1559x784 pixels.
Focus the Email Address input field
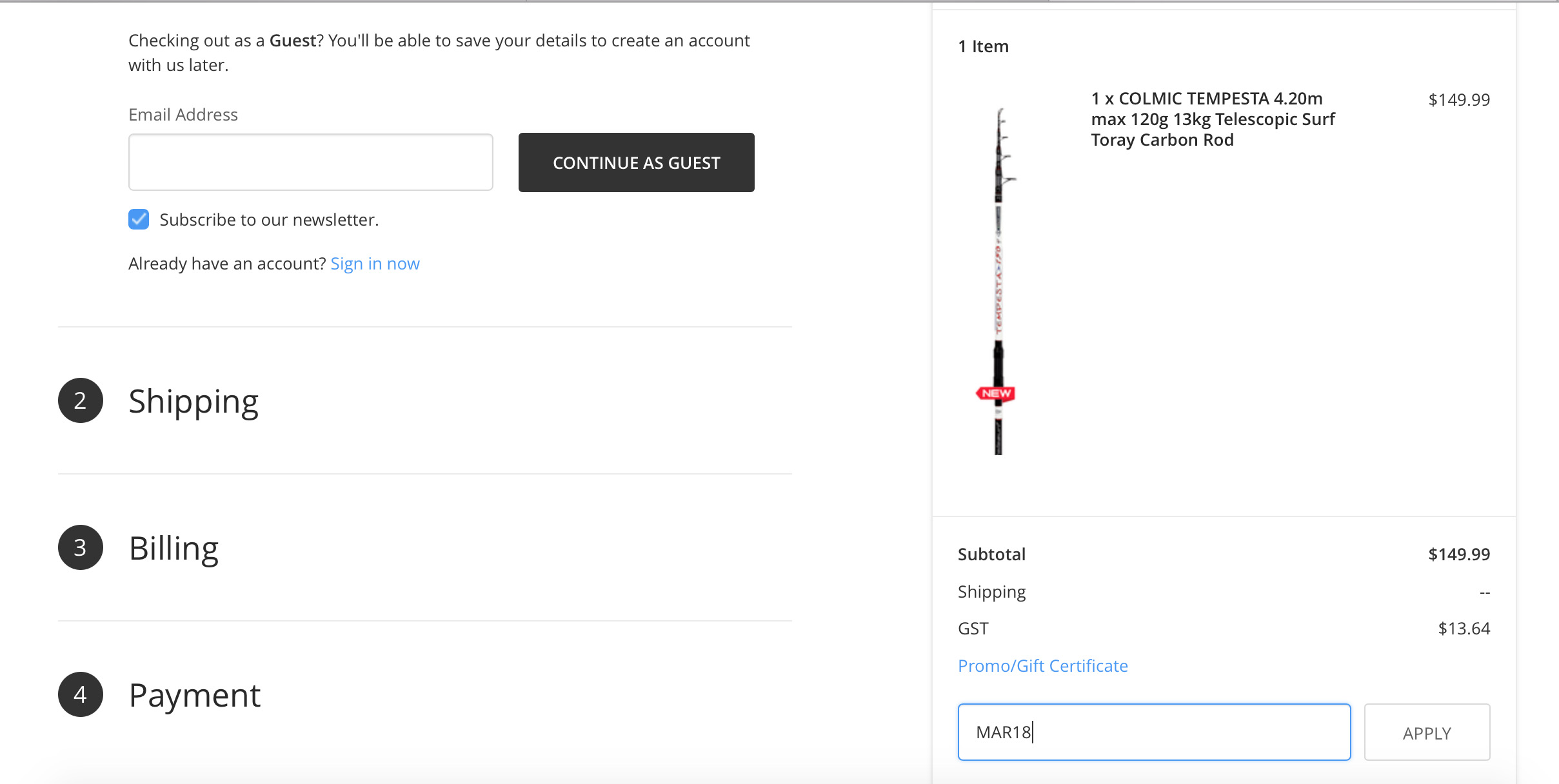(x=311, y=162)
